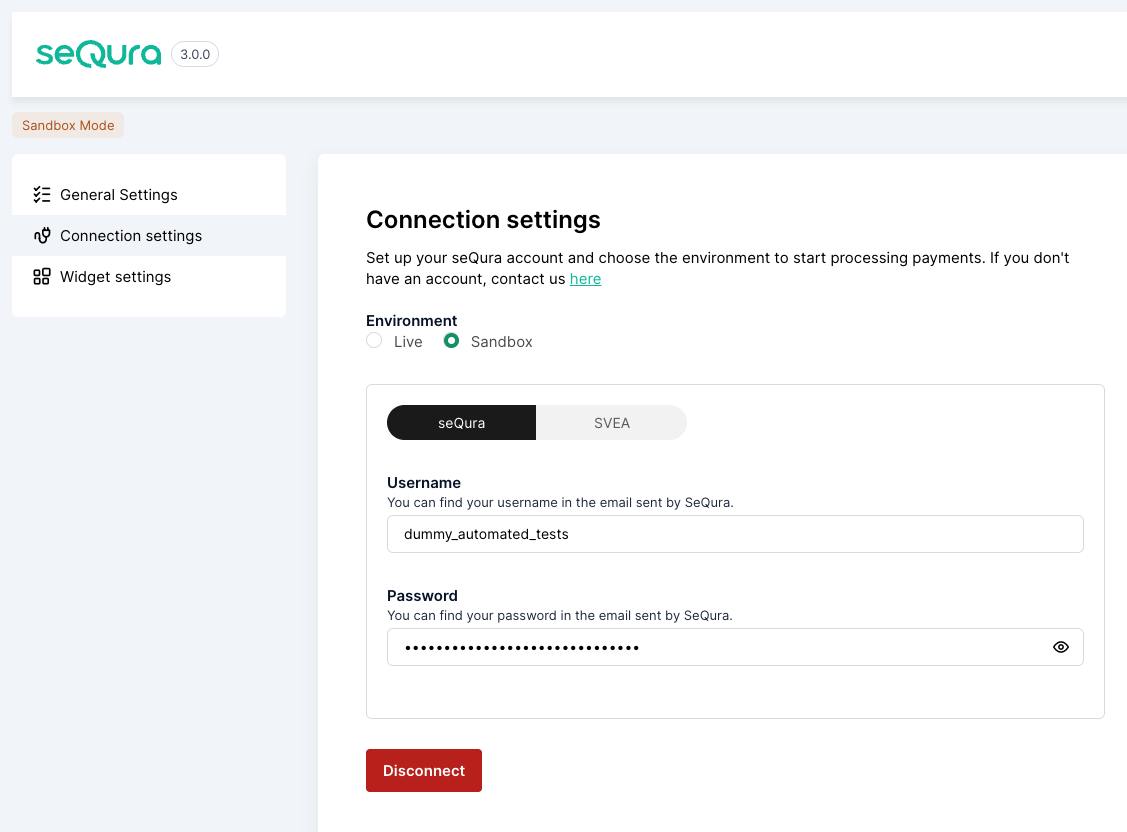1127x832 pixels.
Task: Click the Password field label
Action: coord(422,596)
